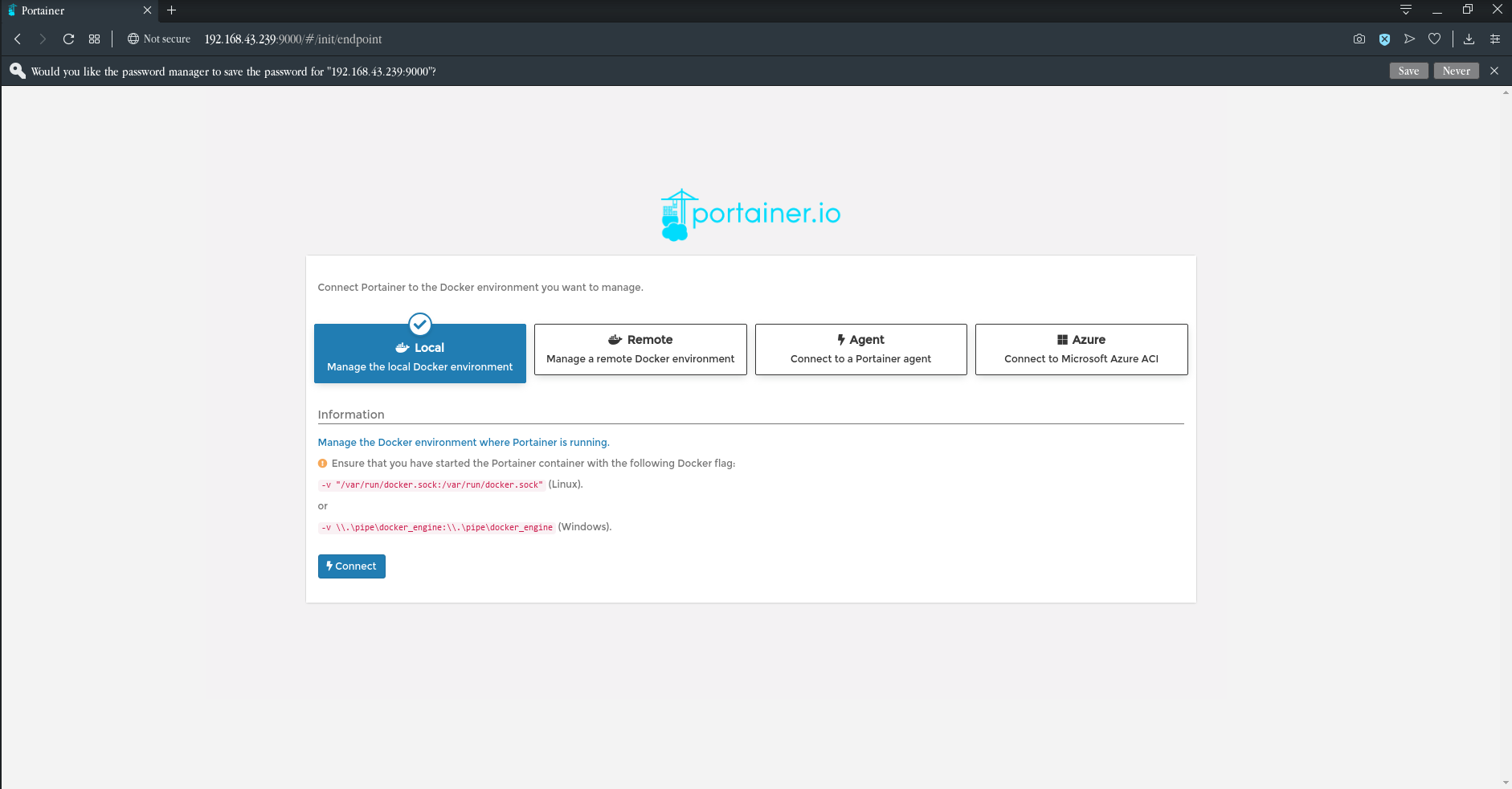Click the Linux docker.sock volume flag text
The image size is (1512, 789).
[431, 484]
